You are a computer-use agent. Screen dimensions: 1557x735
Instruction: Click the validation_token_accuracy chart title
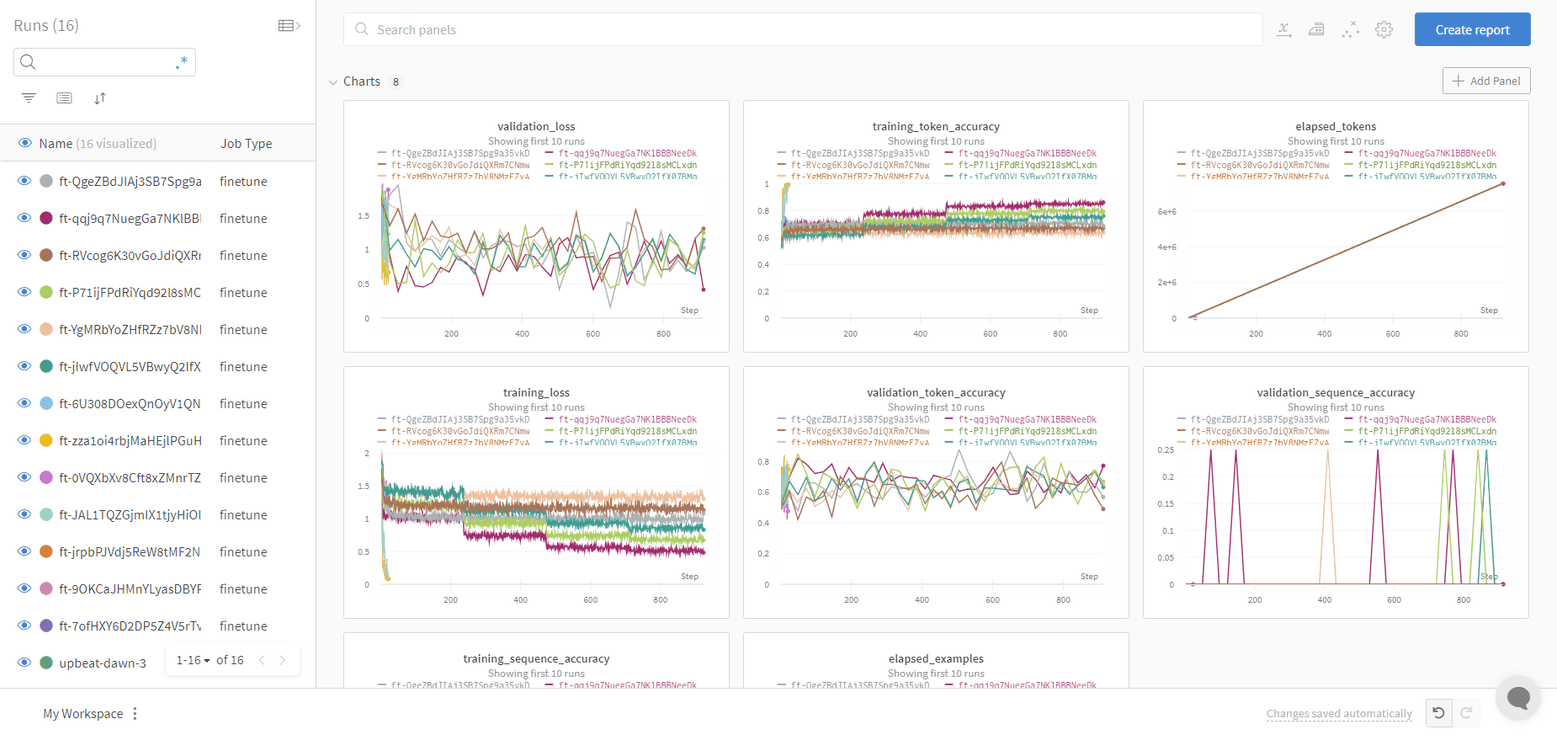click(x=936, y=393)
